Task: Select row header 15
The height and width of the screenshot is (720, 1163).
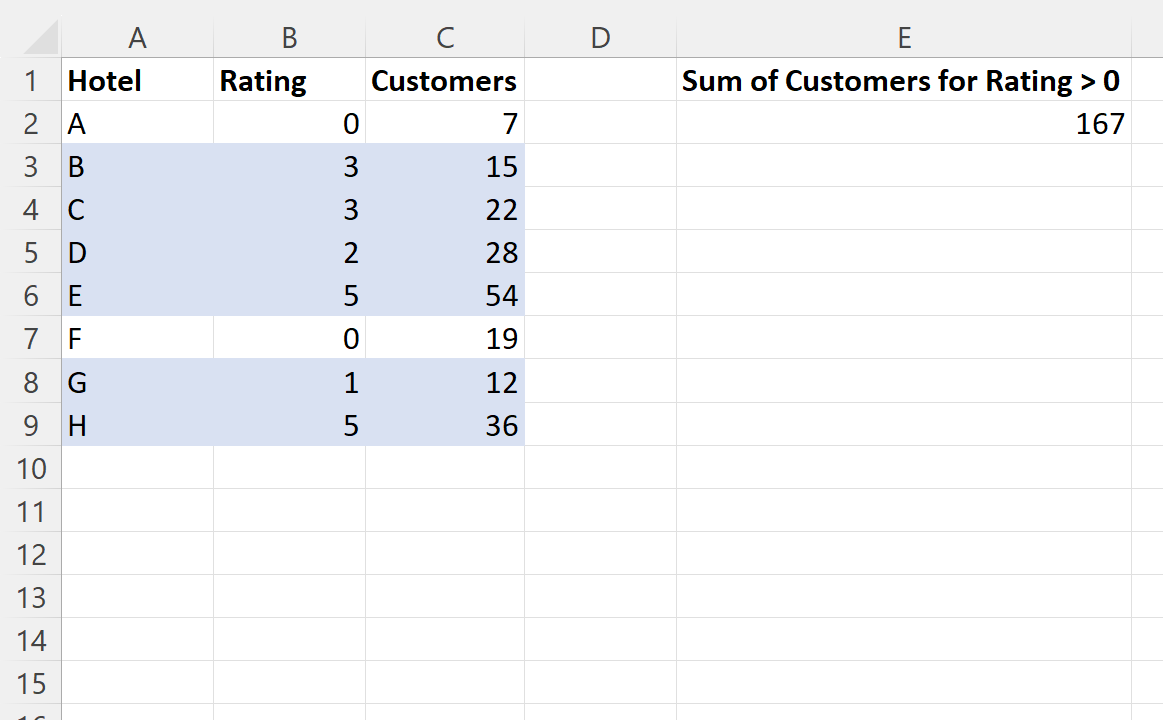Action: tap(32, 683)
